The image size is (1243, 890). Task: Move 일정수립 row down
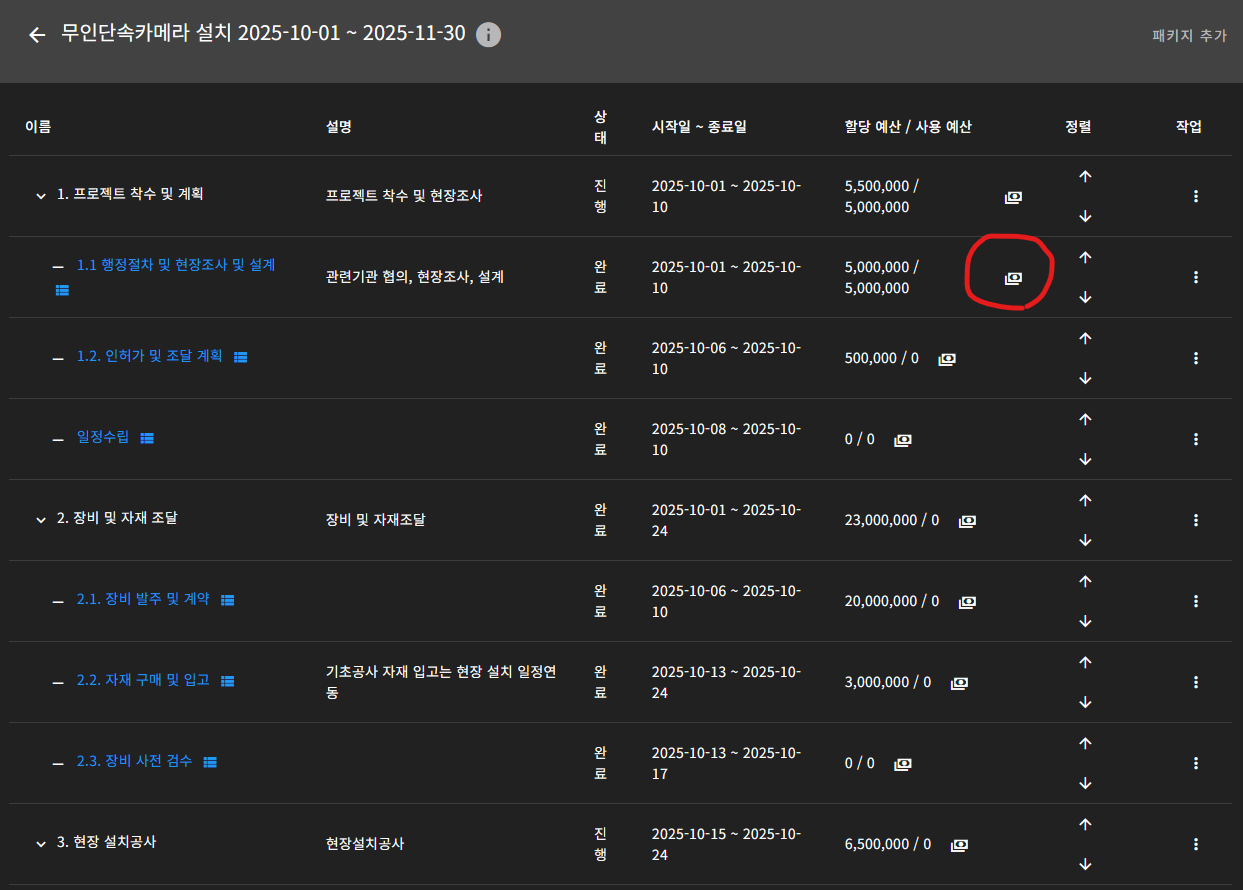[1085, 459]
